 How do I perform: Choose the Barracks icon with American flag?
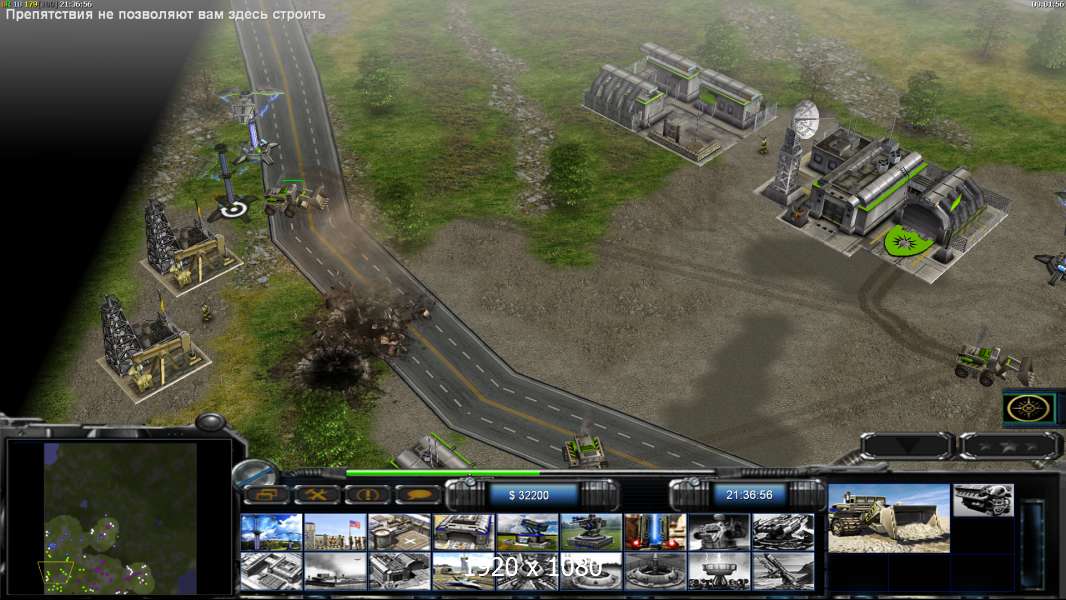tap(335, 532)
